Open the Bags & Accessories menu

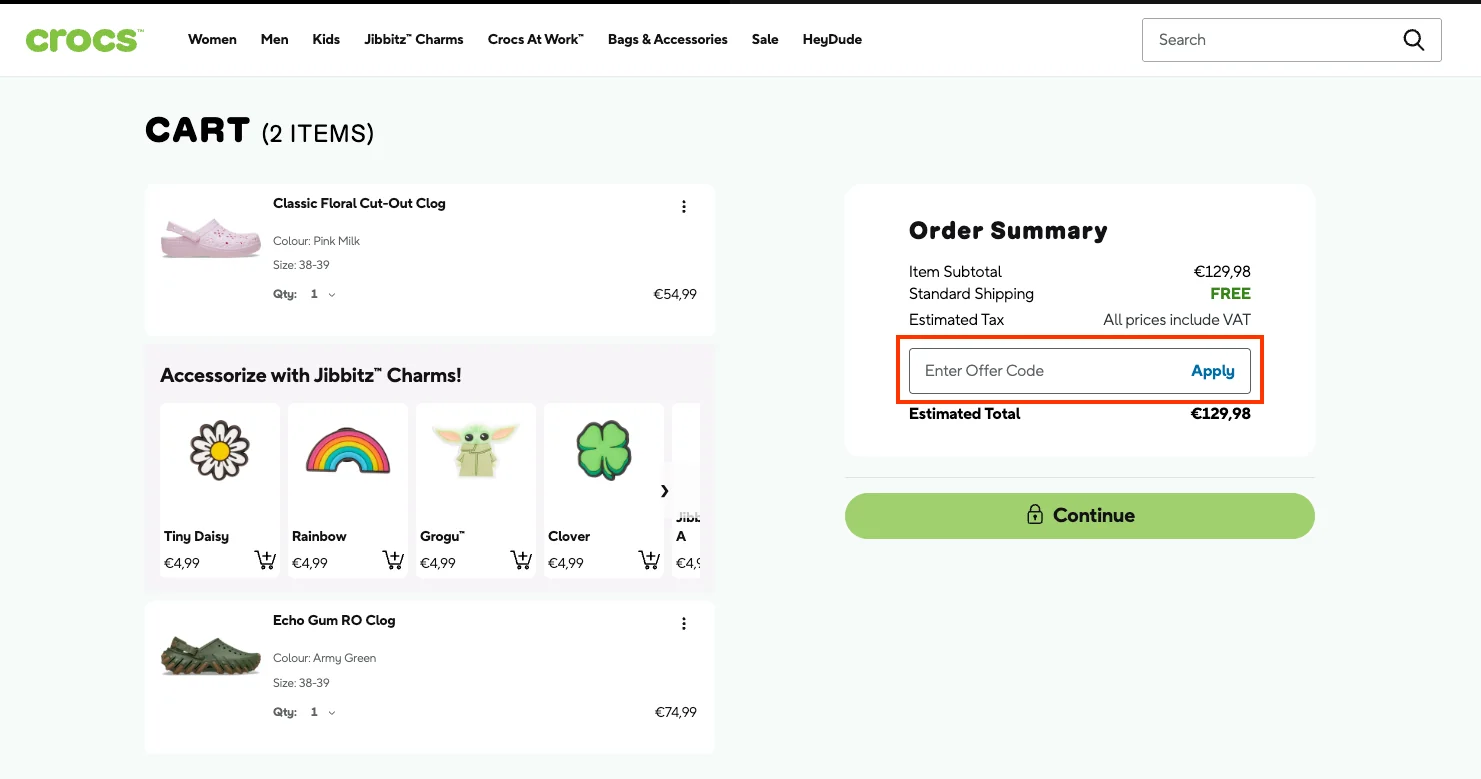(x=668, y=40)
